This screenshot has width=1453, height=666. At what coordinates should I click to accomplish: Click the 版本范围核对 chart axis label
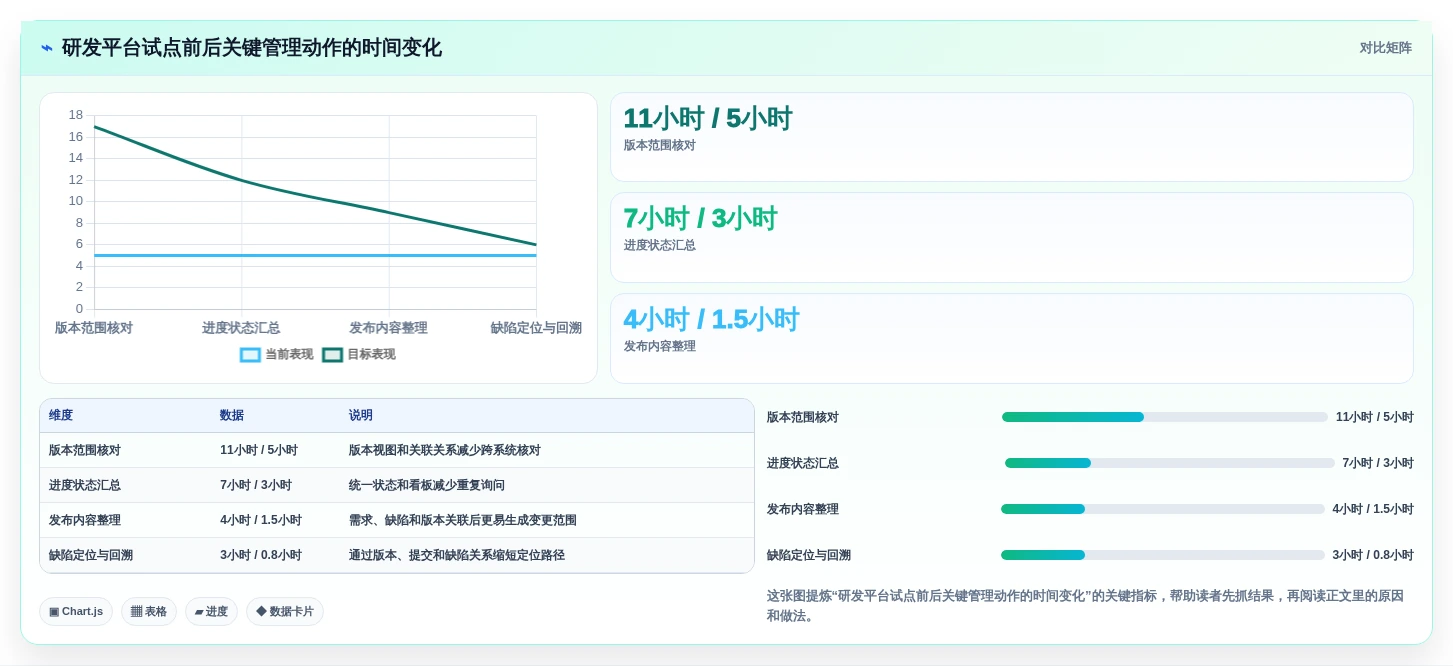[x=94, y=328]
